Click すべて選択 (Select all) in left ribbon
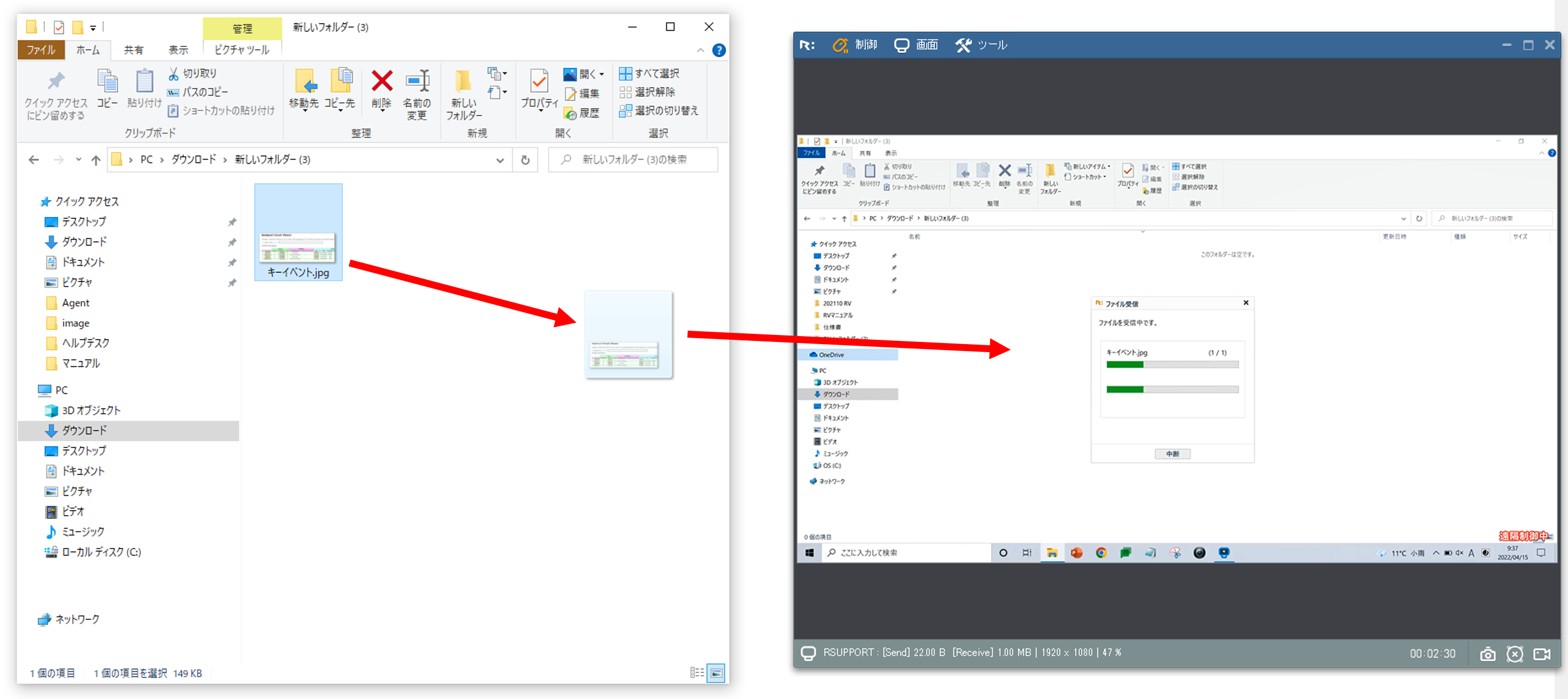Image resolution: width=1568 pixels, height=699 pixels. click(x=649, y=74)
